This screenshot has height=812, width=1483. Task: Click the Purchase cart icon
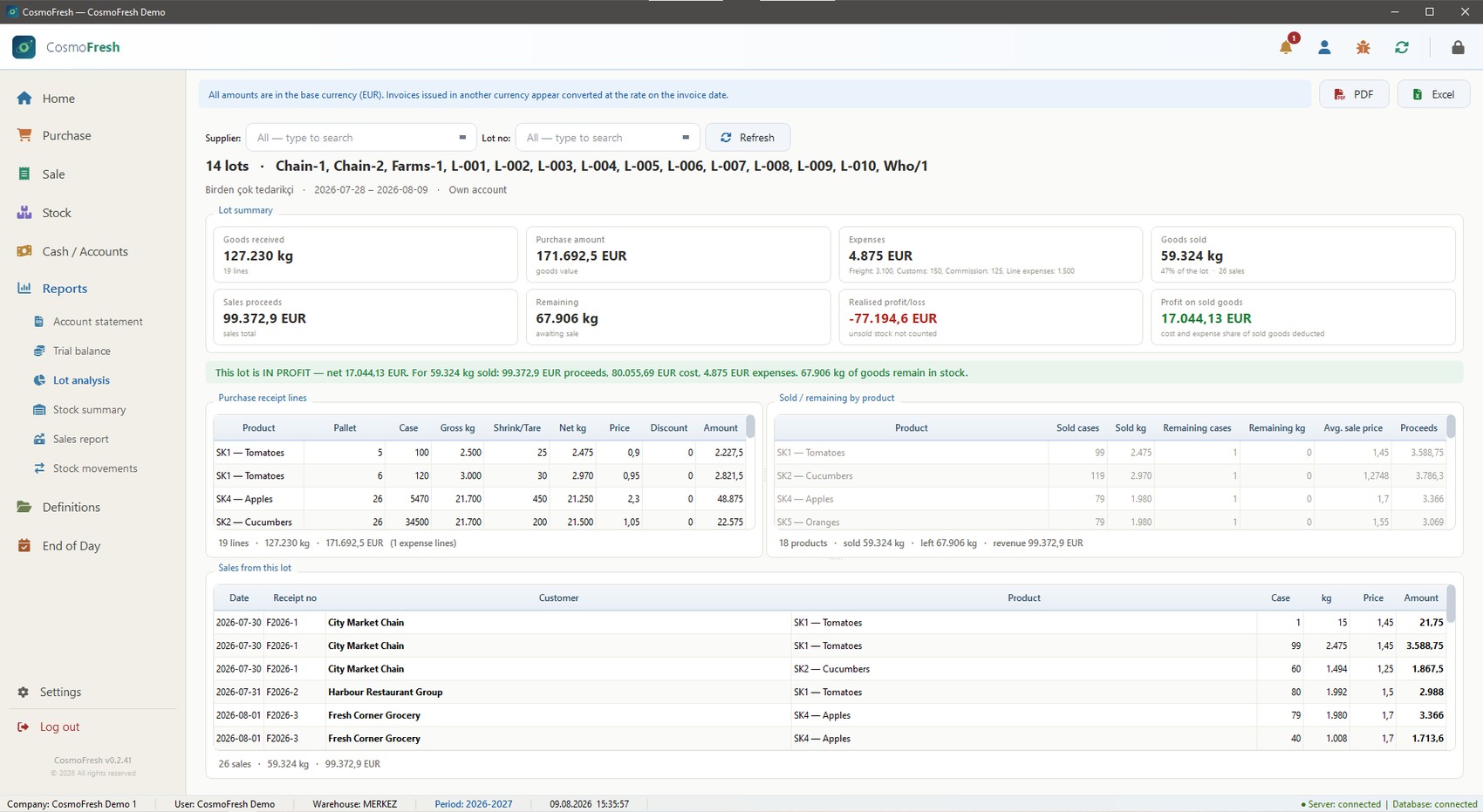pyautogui.click(x=24, y=135)
